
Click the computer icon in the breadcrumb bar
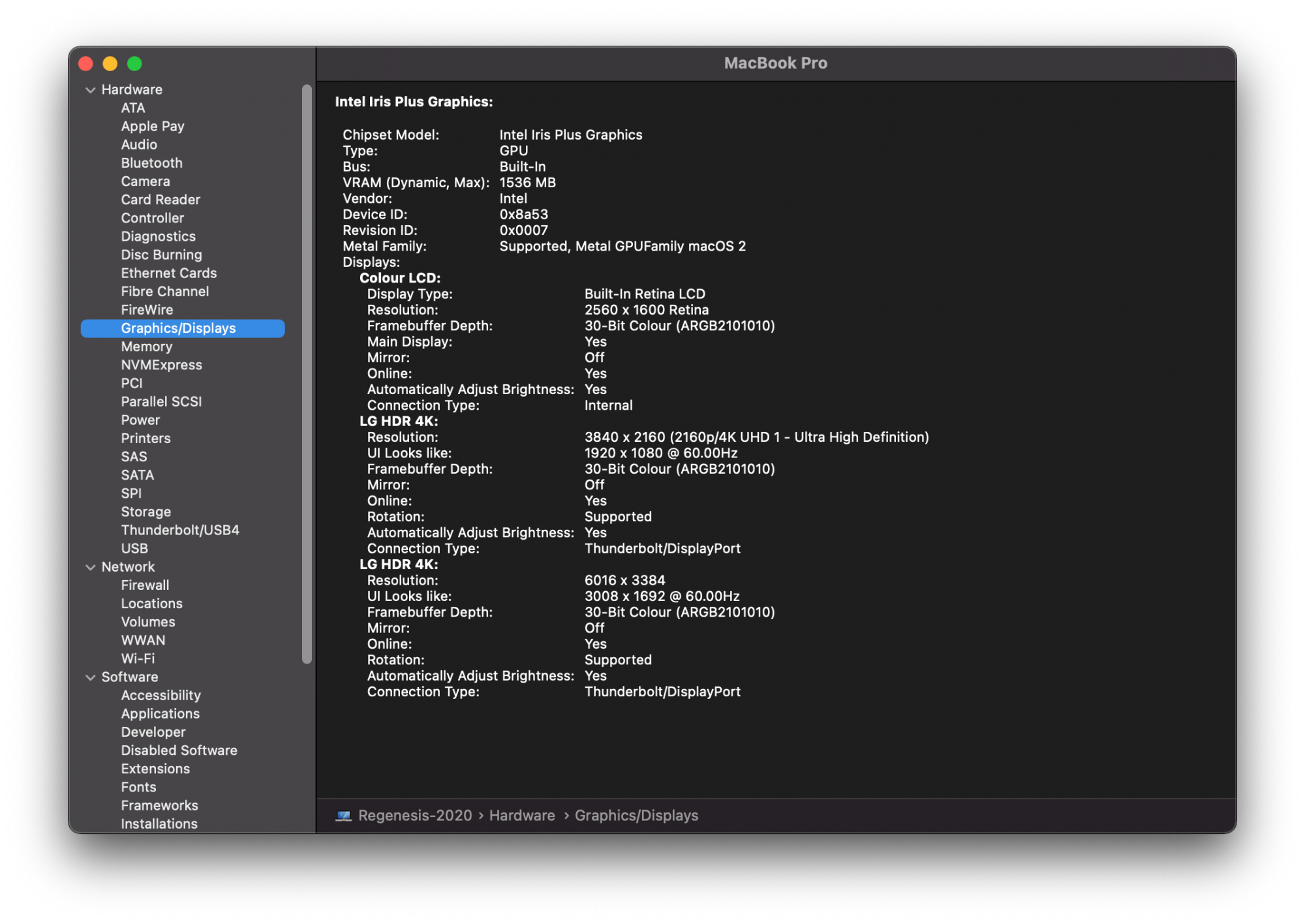coord(344,815)
